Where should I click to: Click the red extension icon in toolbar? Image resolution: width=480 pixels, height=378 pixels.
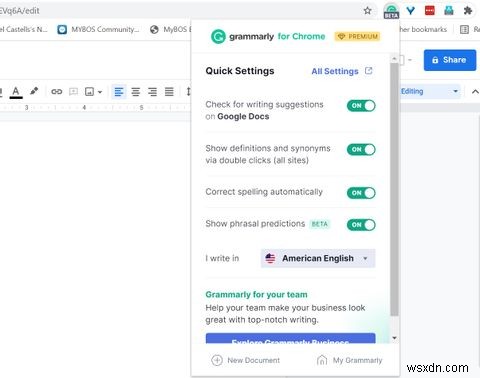click(430, 11)
